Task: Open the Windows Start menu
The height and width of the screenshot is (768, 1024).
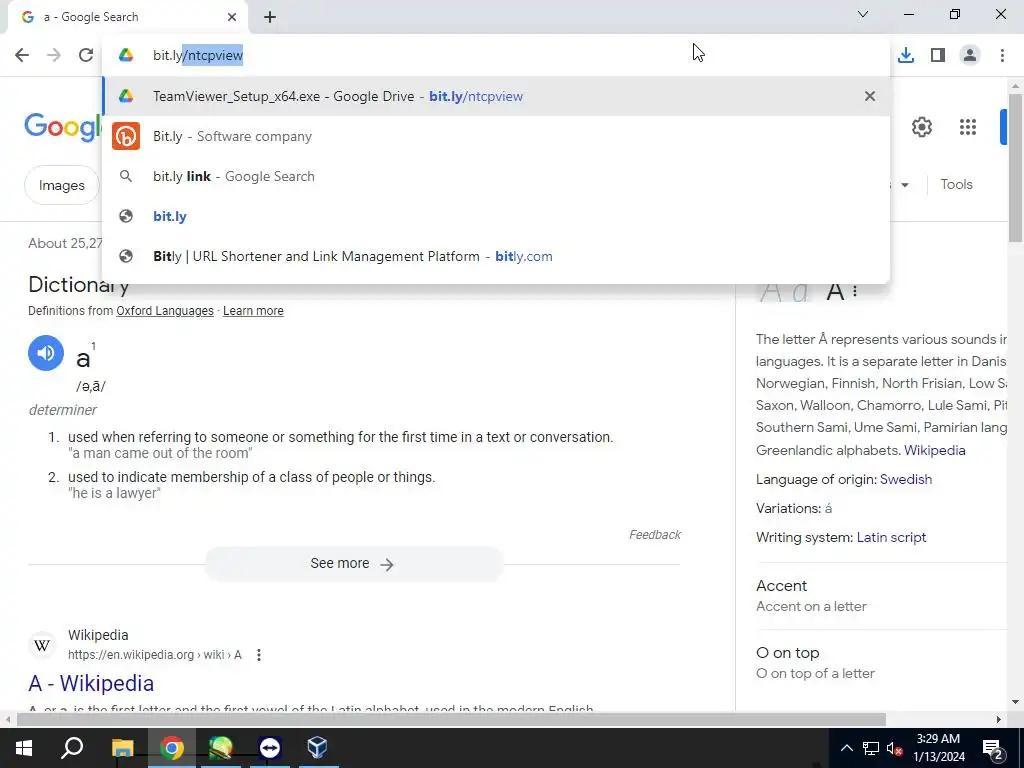Action: pyautogui.click(x=24, y=748)
